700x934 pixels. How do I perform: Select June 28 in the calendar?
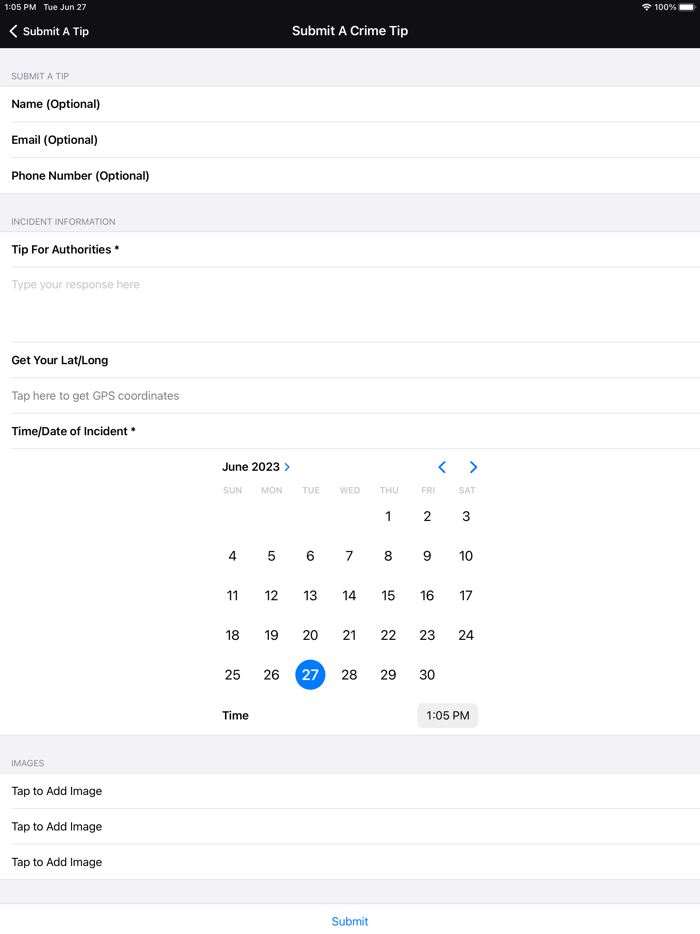point(349,675)
